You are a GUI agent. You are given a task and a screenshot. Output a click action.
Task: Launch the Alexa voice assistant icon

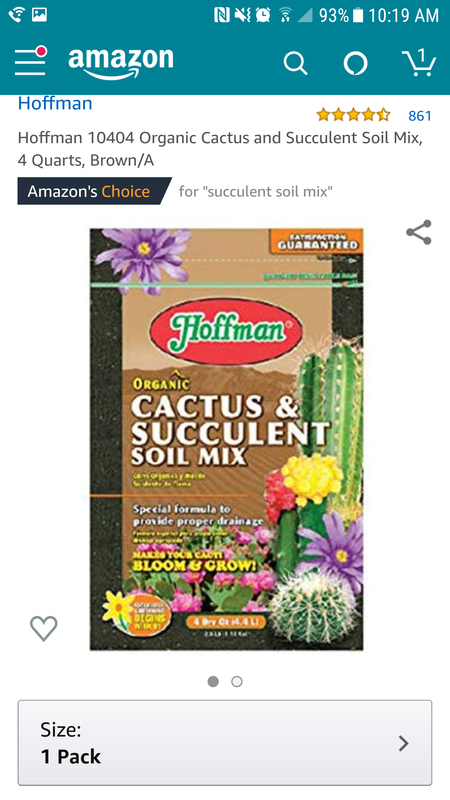[x=356, y=64]
